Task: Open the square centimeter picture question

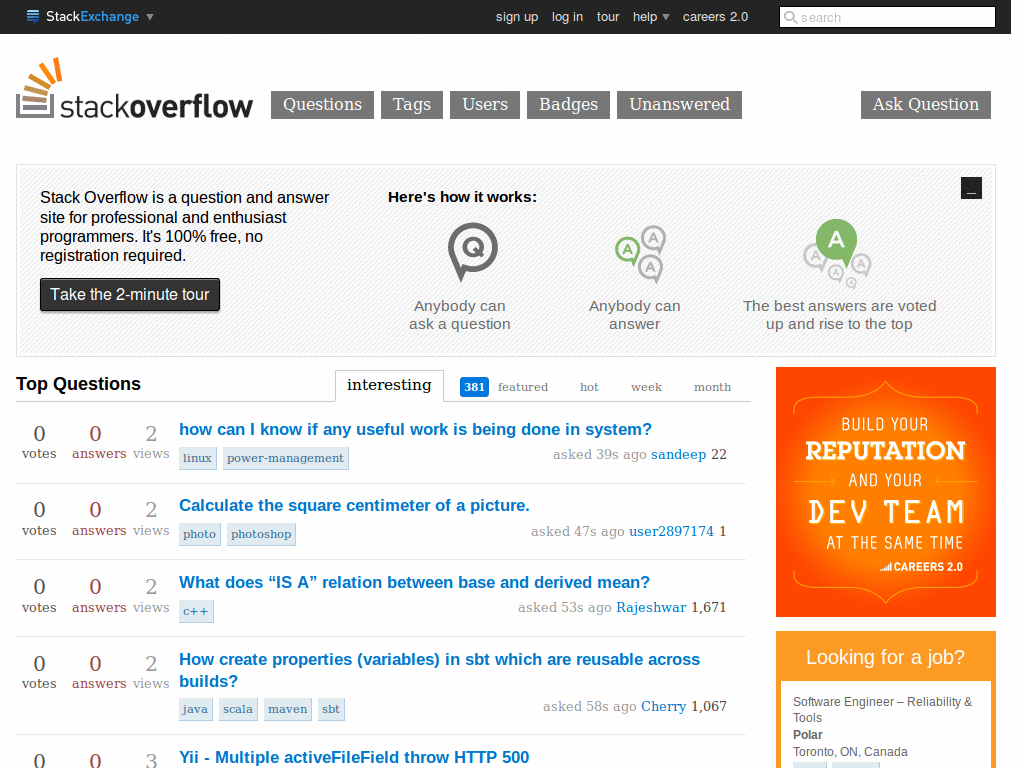Action: click(354, 505)
